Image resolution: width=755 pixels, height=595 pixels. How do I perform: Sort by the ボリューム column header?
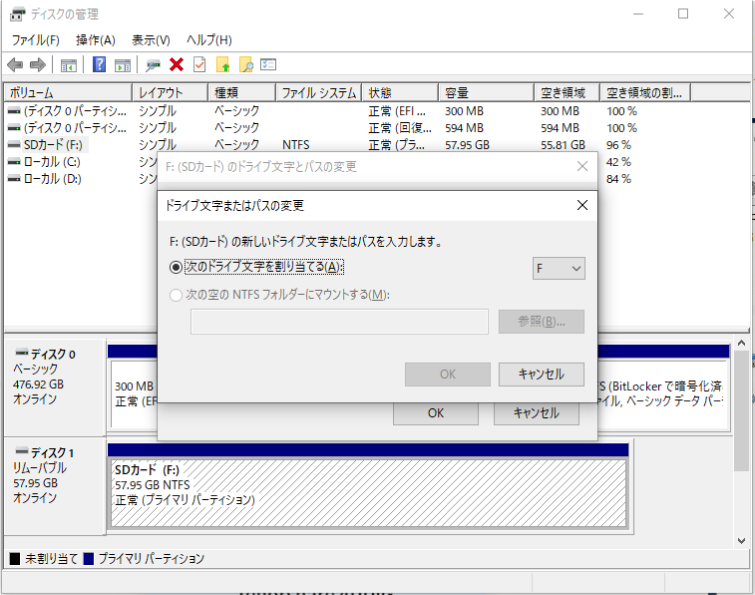point(68,92)
